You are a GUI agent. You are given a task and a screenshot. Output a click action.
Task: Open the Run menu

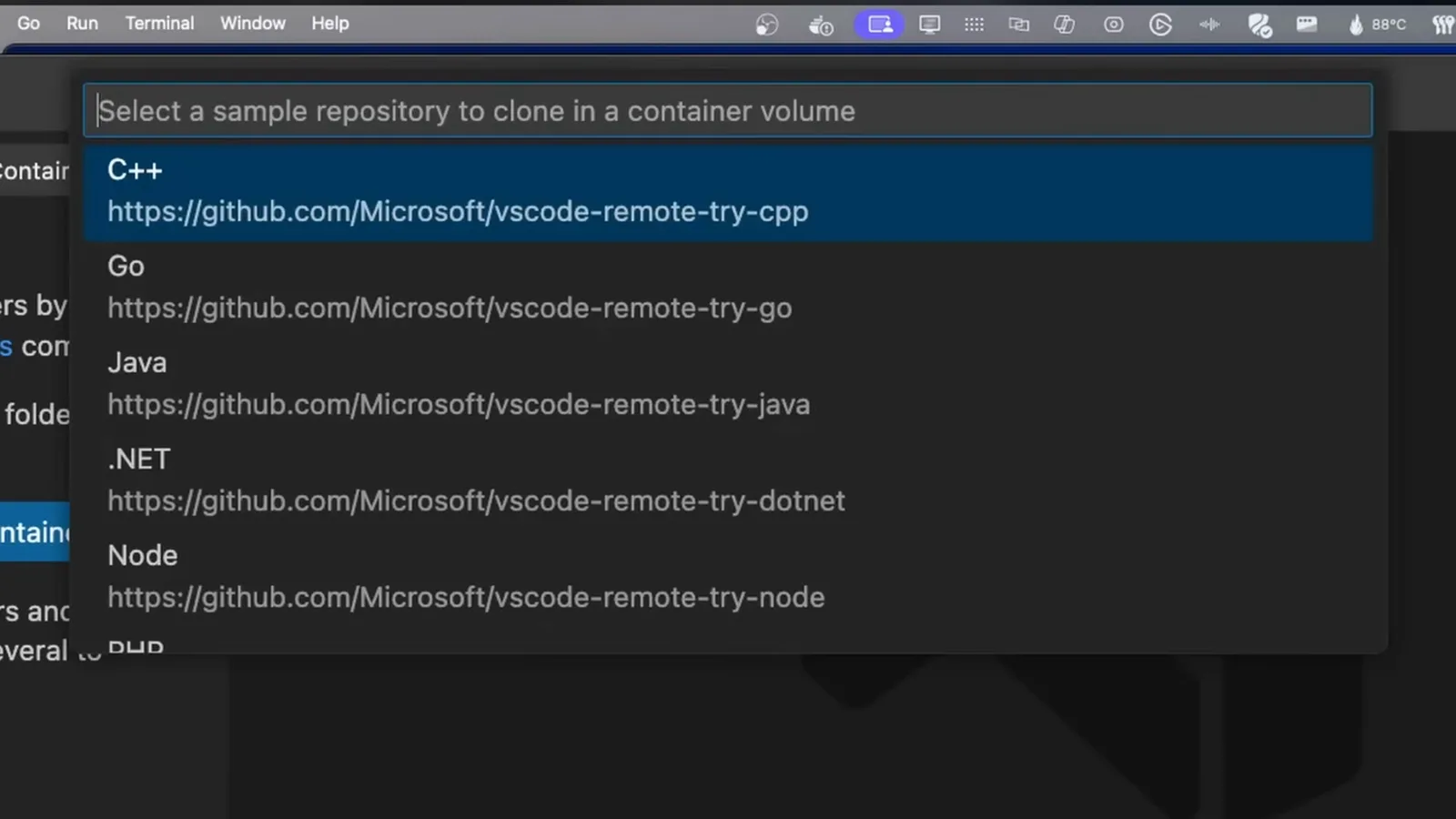click(82, 24)
